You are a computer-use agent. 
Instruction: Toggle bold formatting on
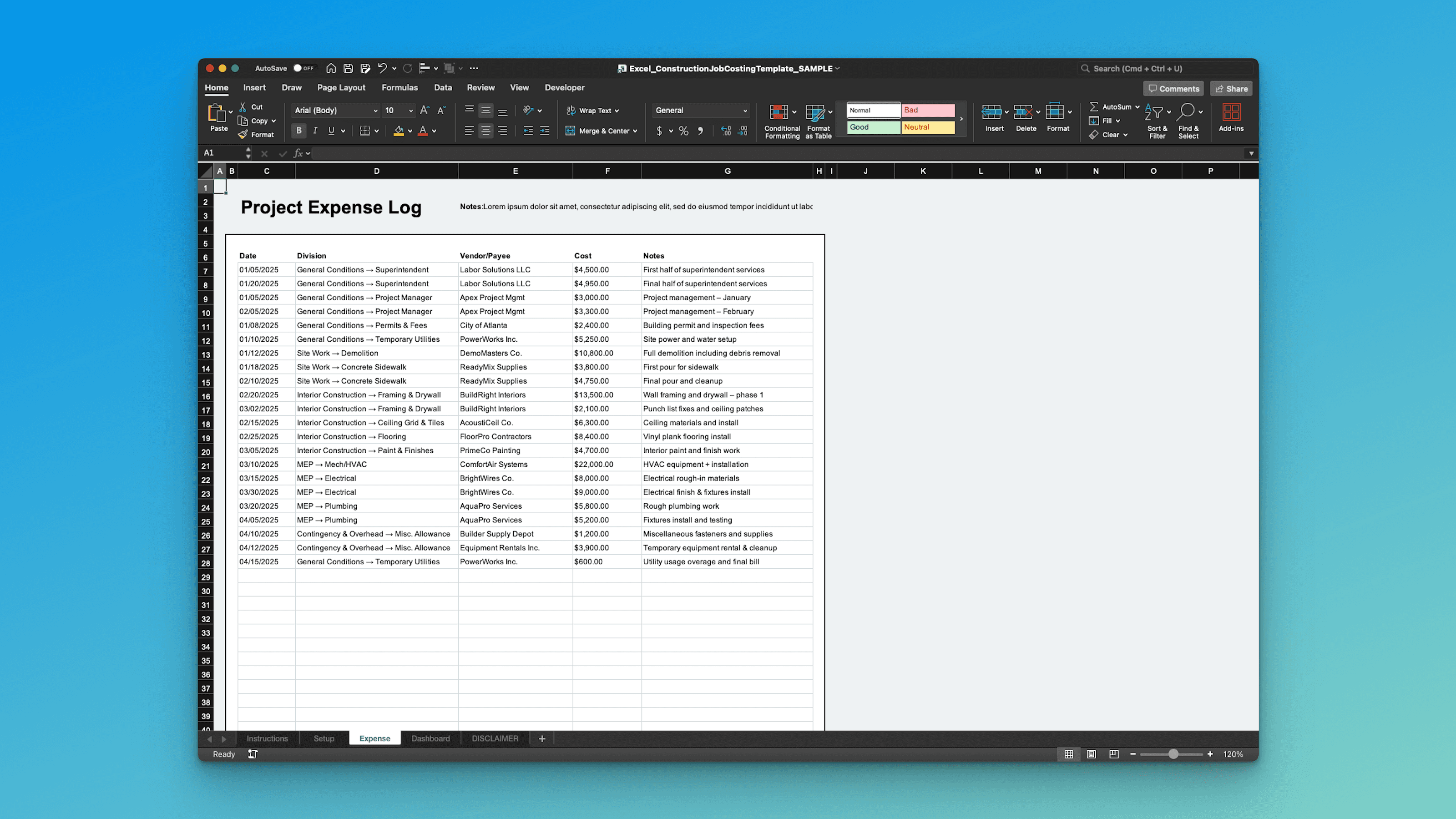click(x=298, y=131)
